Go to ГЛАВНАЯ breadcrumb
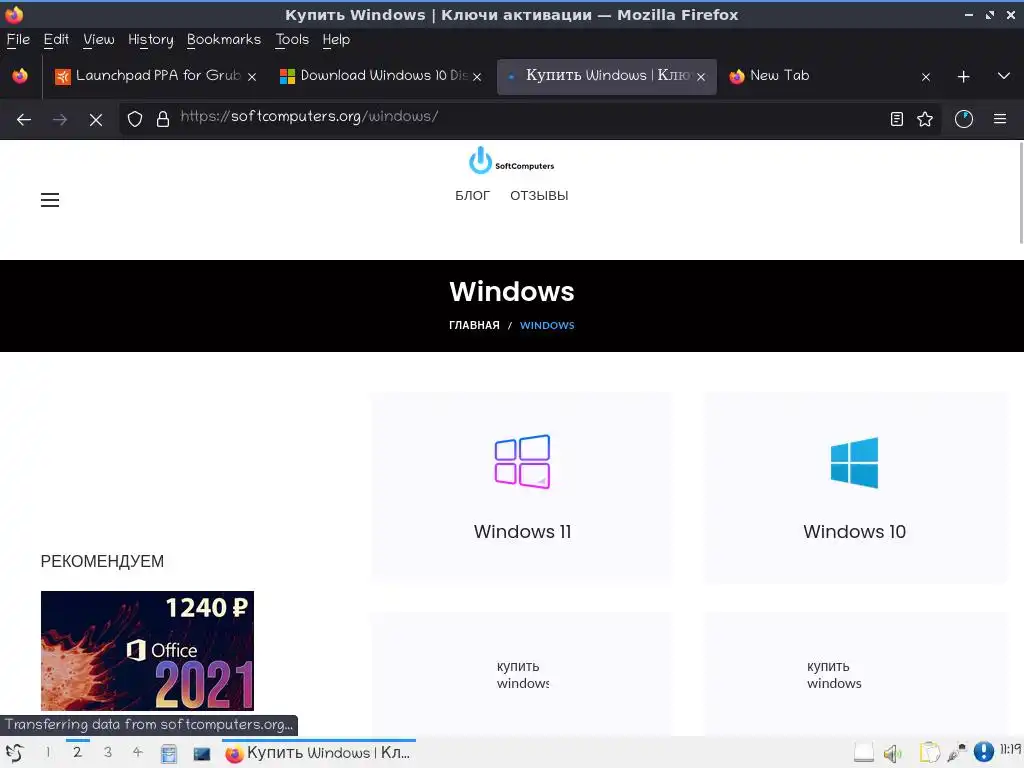The width and height of the screenshot is (1024, 768). tap(474, 325)
